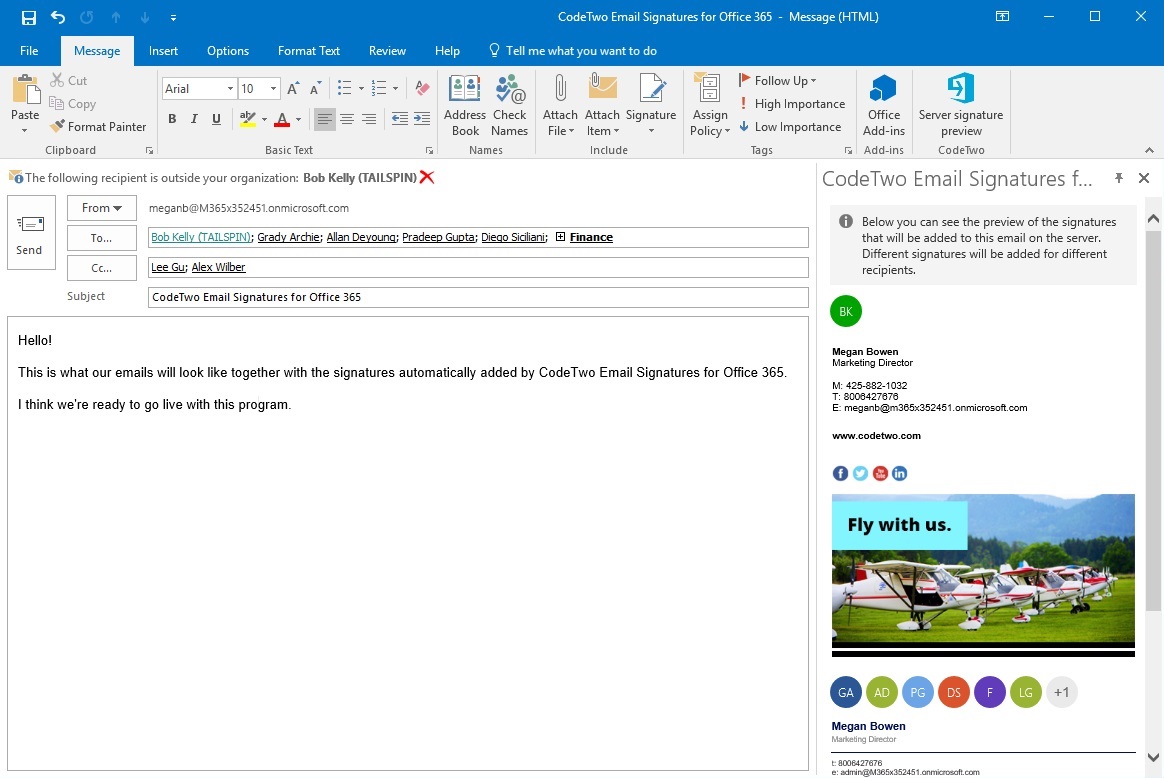
Task: Run Check Names on recipients
Action: tap(510, 105)
